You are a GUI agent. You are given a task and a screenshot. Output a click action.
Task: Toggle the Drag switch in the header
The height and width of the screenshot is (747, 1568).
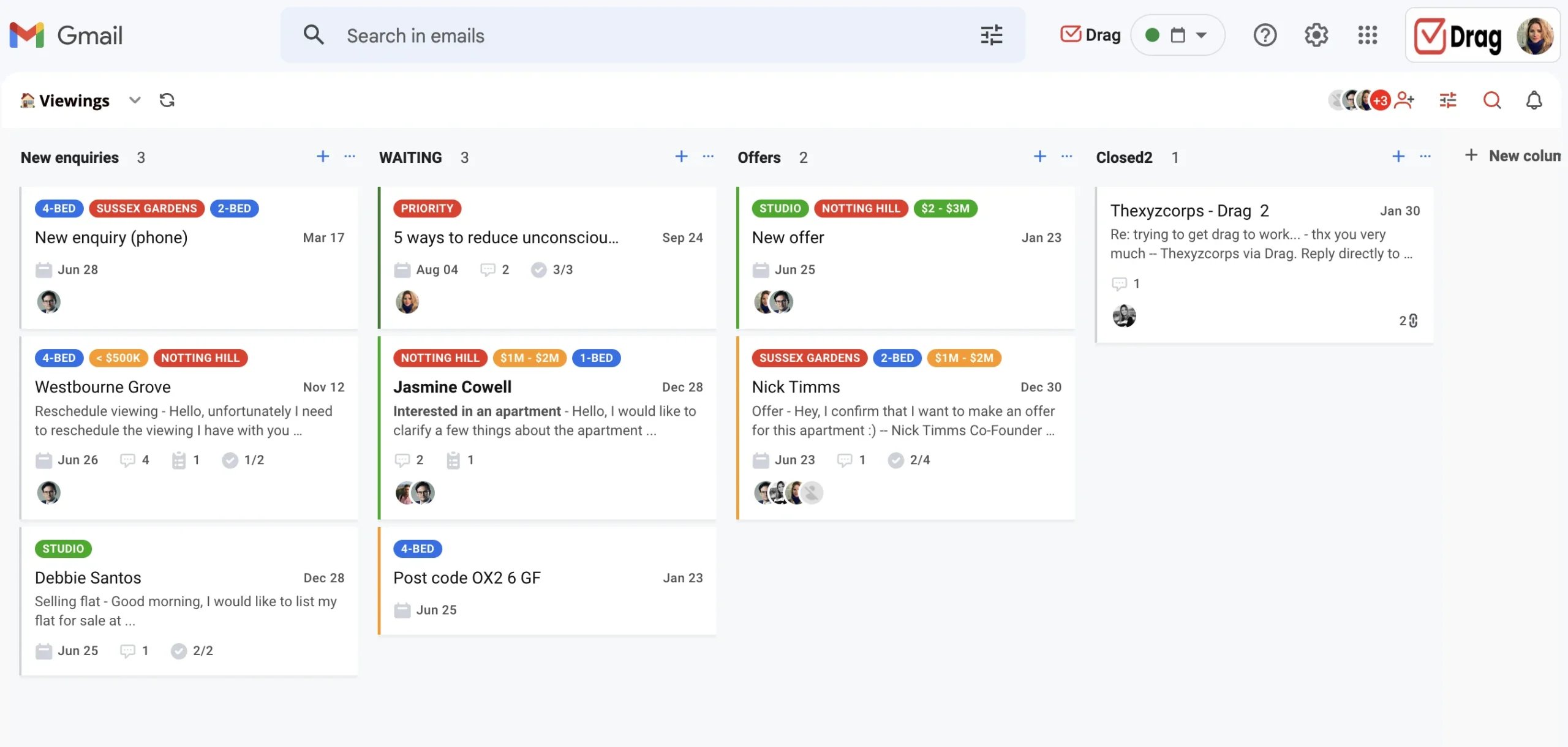click(1090, 35)
